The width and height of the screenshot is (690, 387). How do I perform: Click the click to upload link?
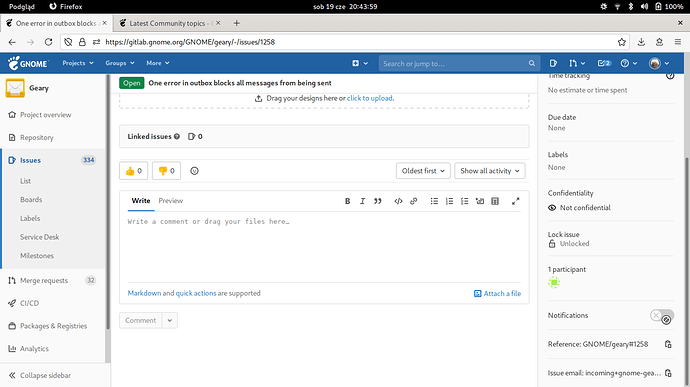pos(370,98)
